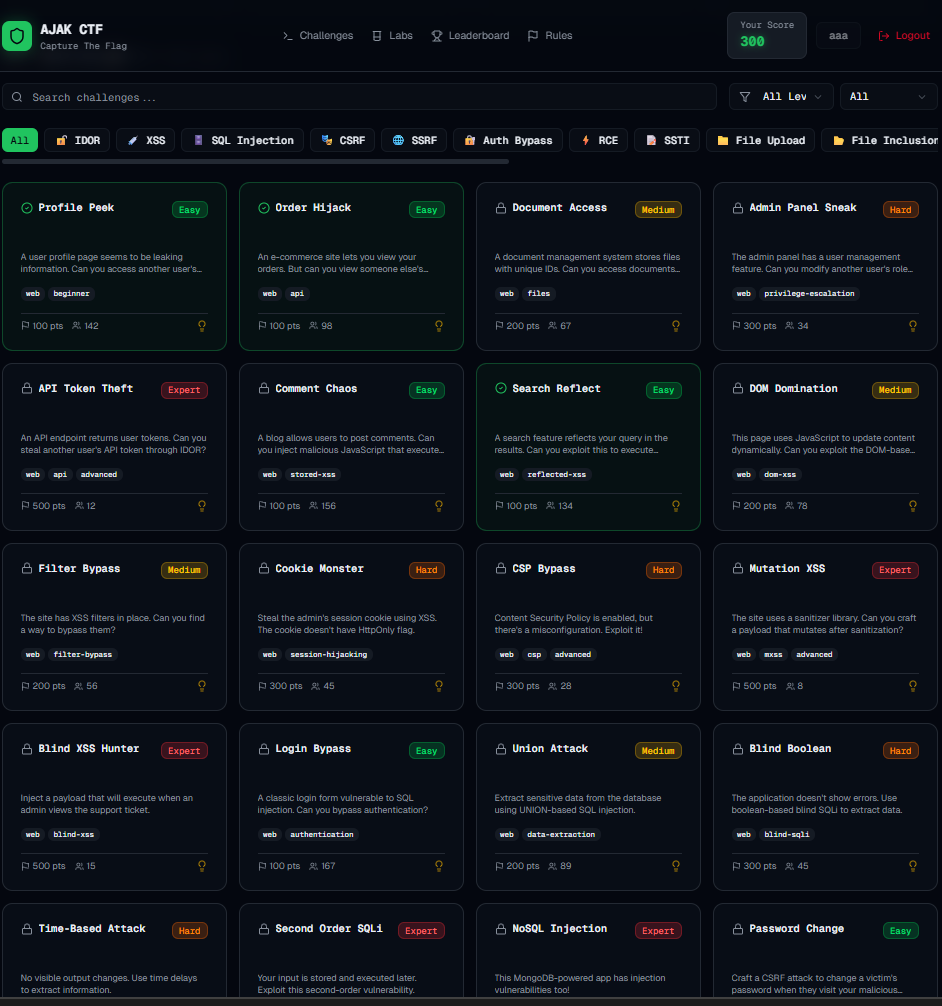Click hint bulb on CSP Bypass card
Viewport: 942px width, 1006px height.
click(x=676, y=686)
